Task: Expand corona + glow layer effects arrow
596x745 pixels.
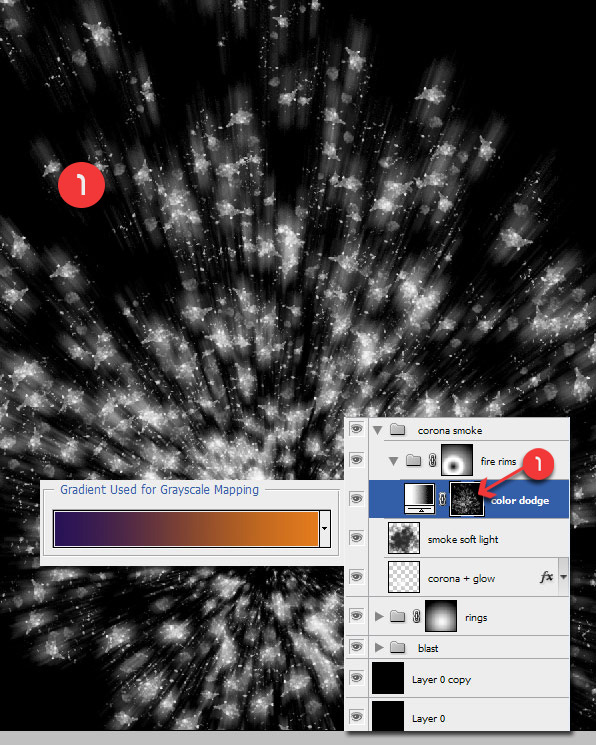Action: click(564, 577)
